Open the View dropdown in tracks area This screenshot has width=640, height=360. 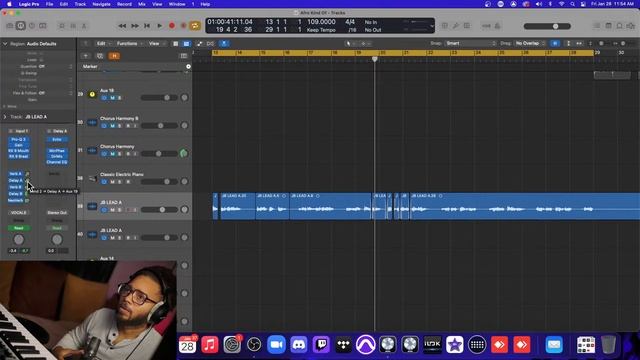(x=156, y=43)
